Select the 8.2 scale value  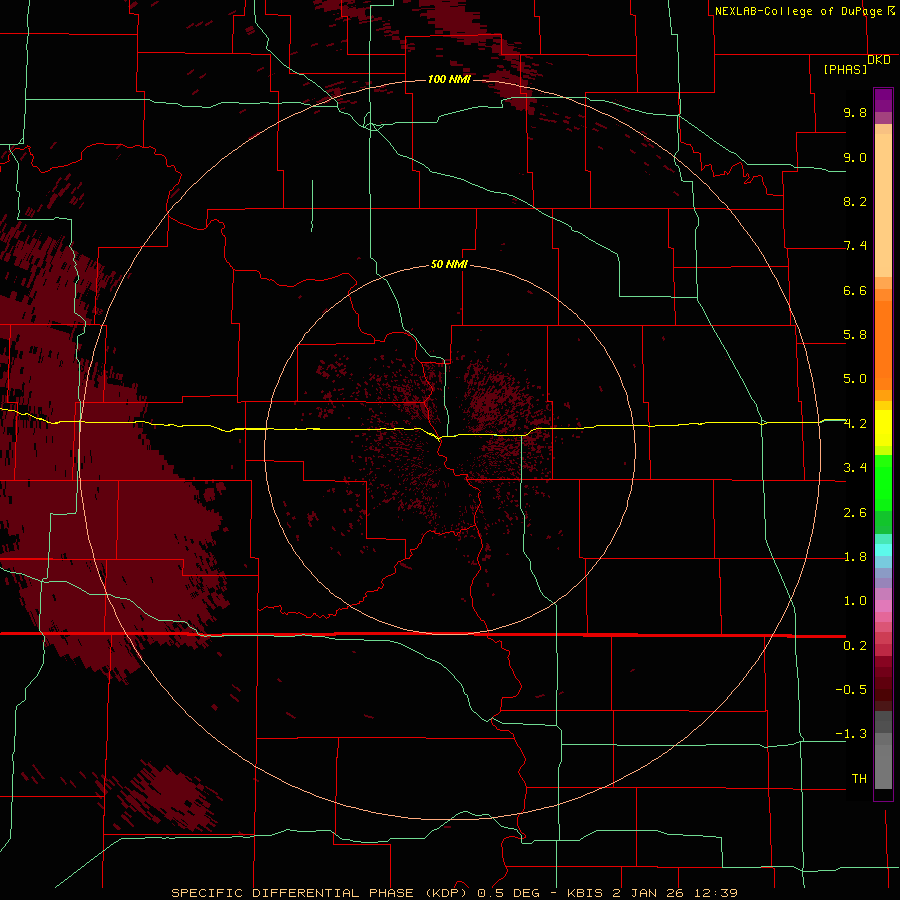855,201
